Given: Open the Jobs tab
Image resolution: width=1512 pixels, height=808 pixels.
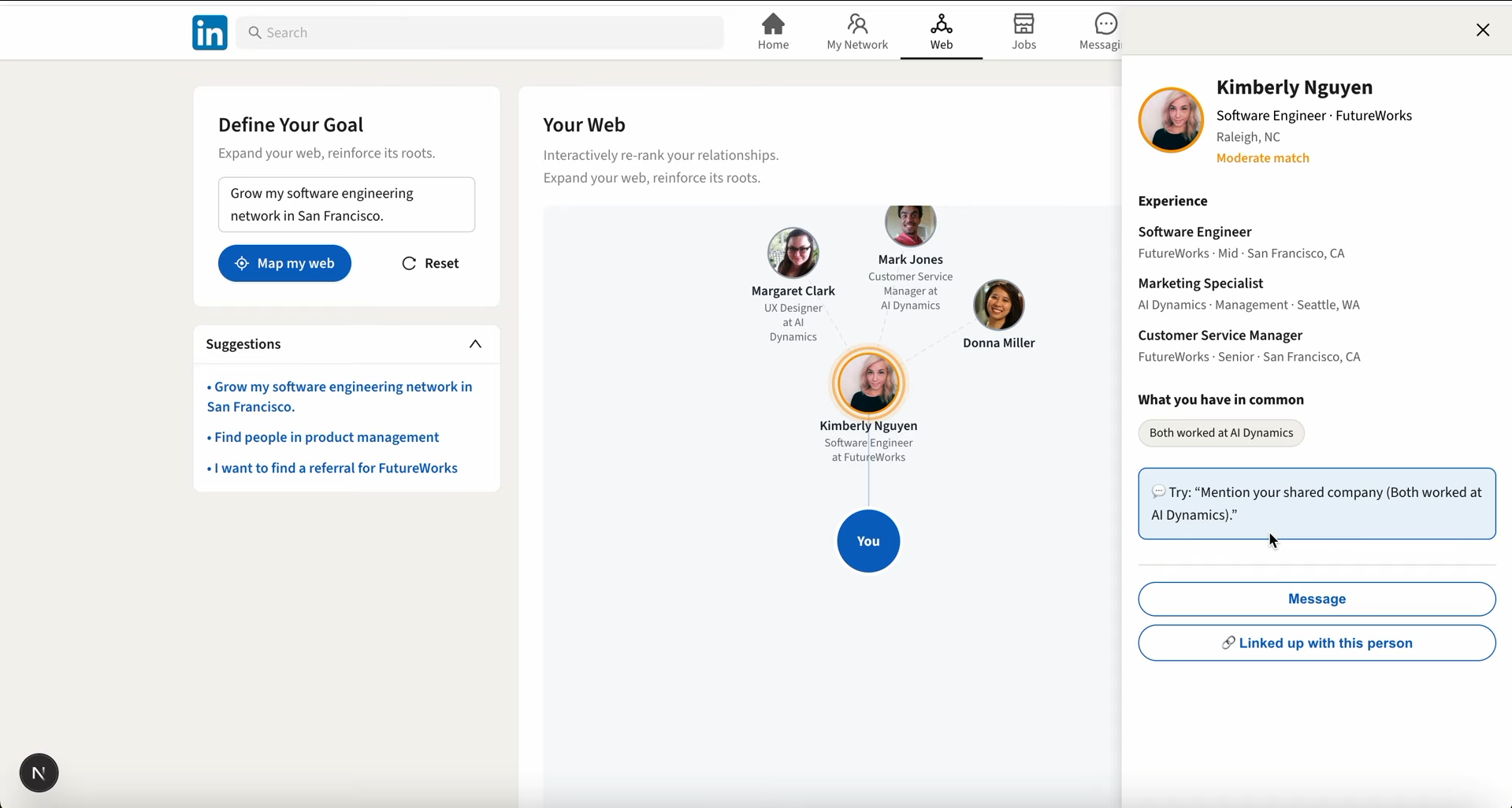Looking at the screenshot, I should (1024, 32).
